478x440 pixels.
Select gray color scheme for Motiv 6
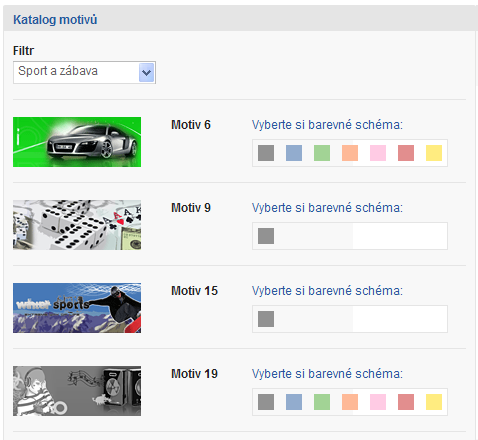click(266, 153)
